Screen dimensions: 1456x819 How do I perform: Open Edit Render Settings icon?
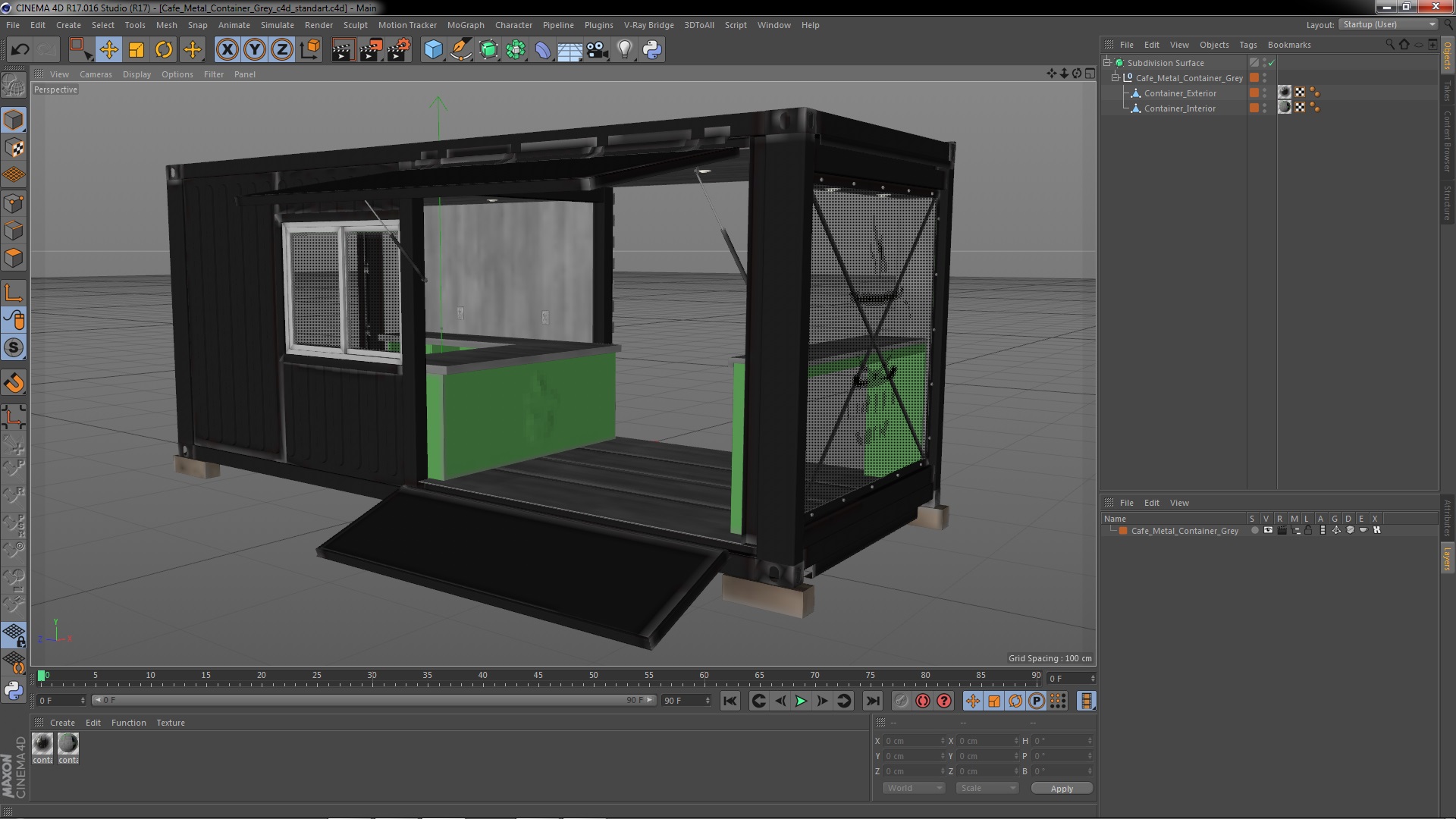coord(399,50)
